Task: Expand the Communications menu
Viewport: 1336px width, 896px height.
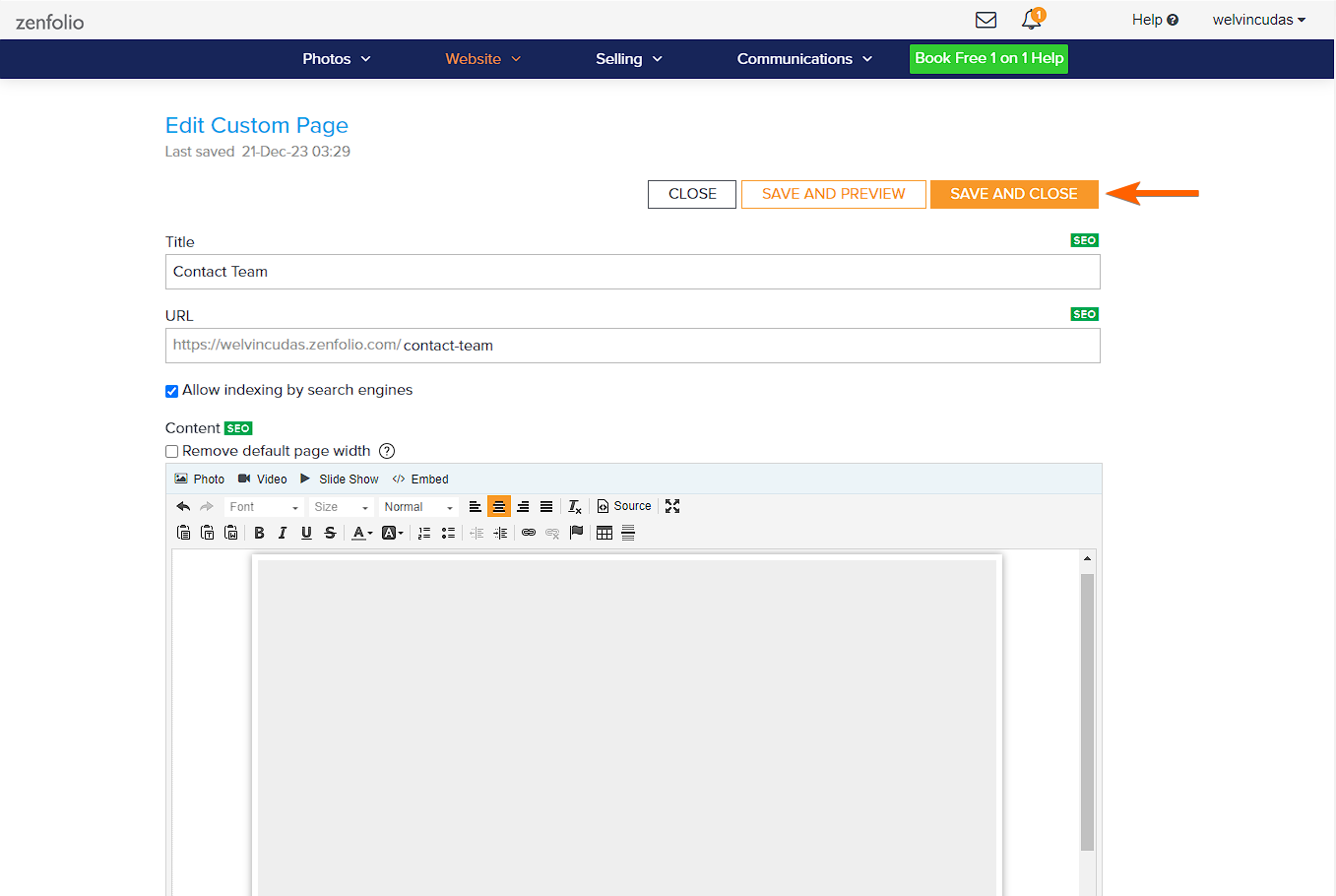Action: pos(804,59)
